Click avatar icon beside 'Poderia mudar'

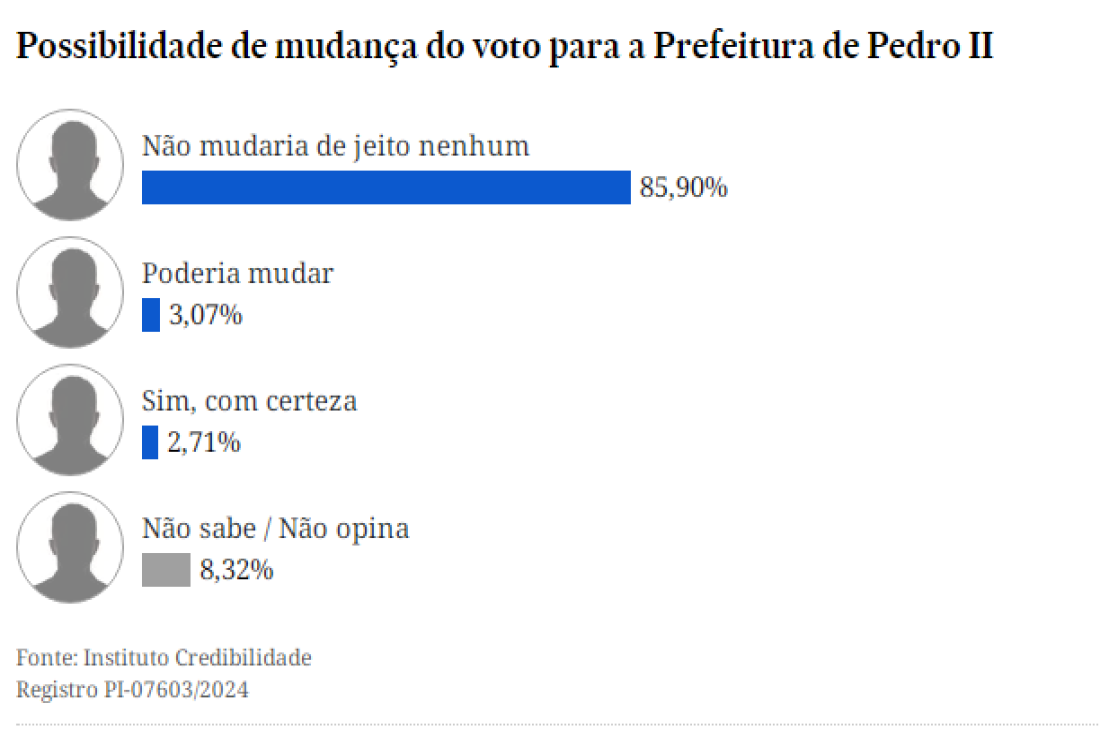(70, 292)
